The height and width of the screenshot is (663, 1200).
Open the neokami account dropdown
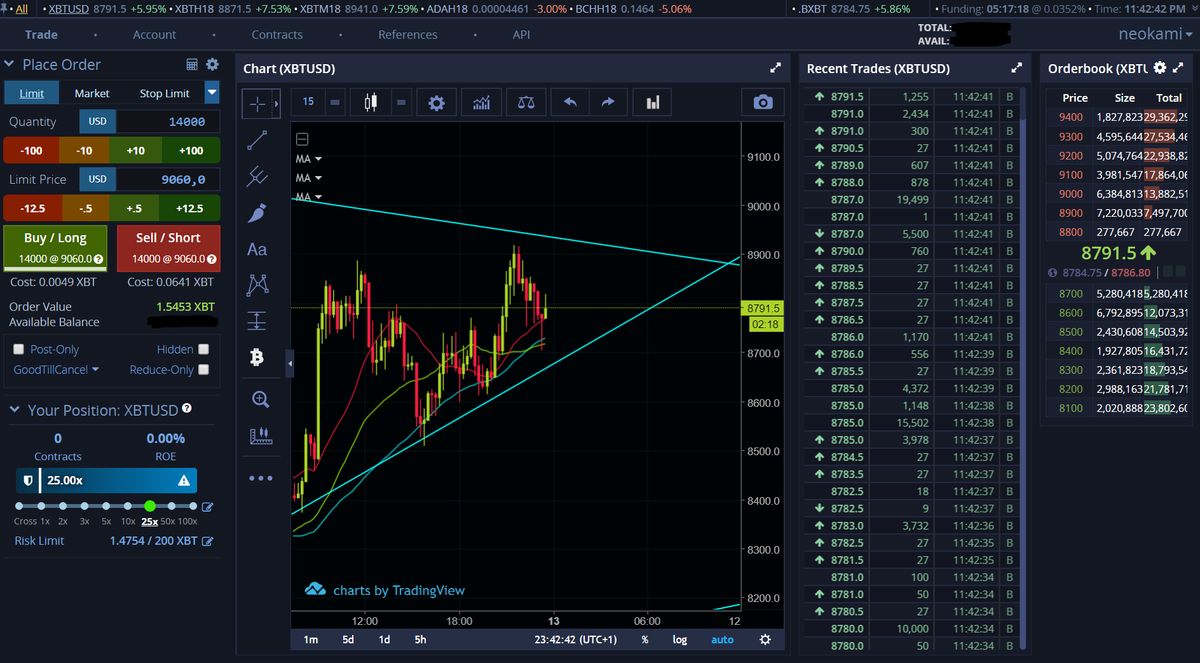(1155, 34)
